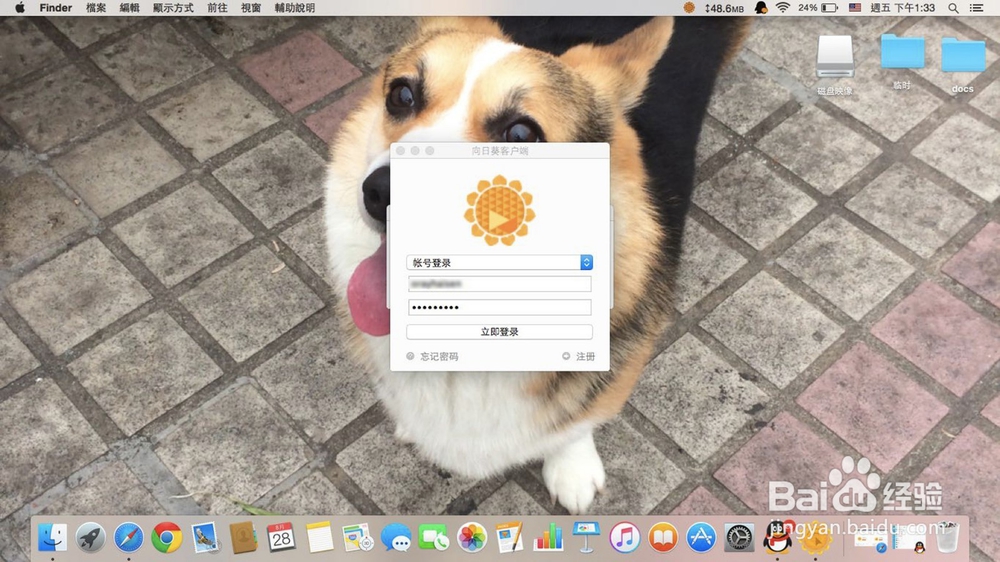Launch Google Chrome from the Dock
1000x562 pixels.
167,537
